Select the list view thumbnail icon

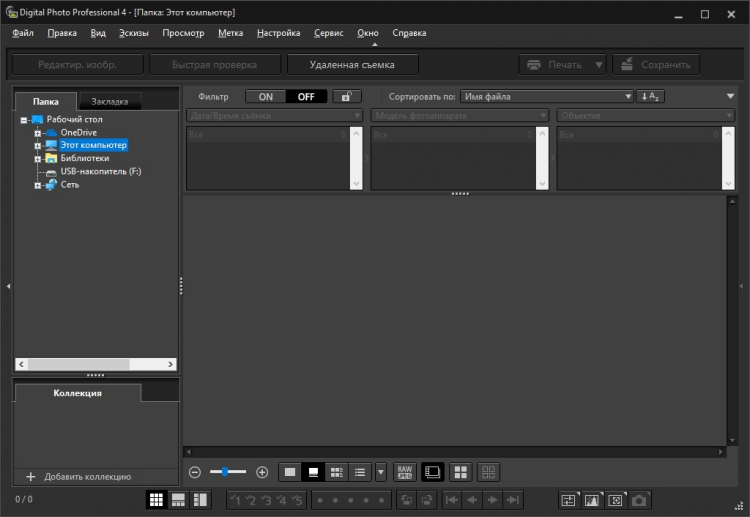360,472
